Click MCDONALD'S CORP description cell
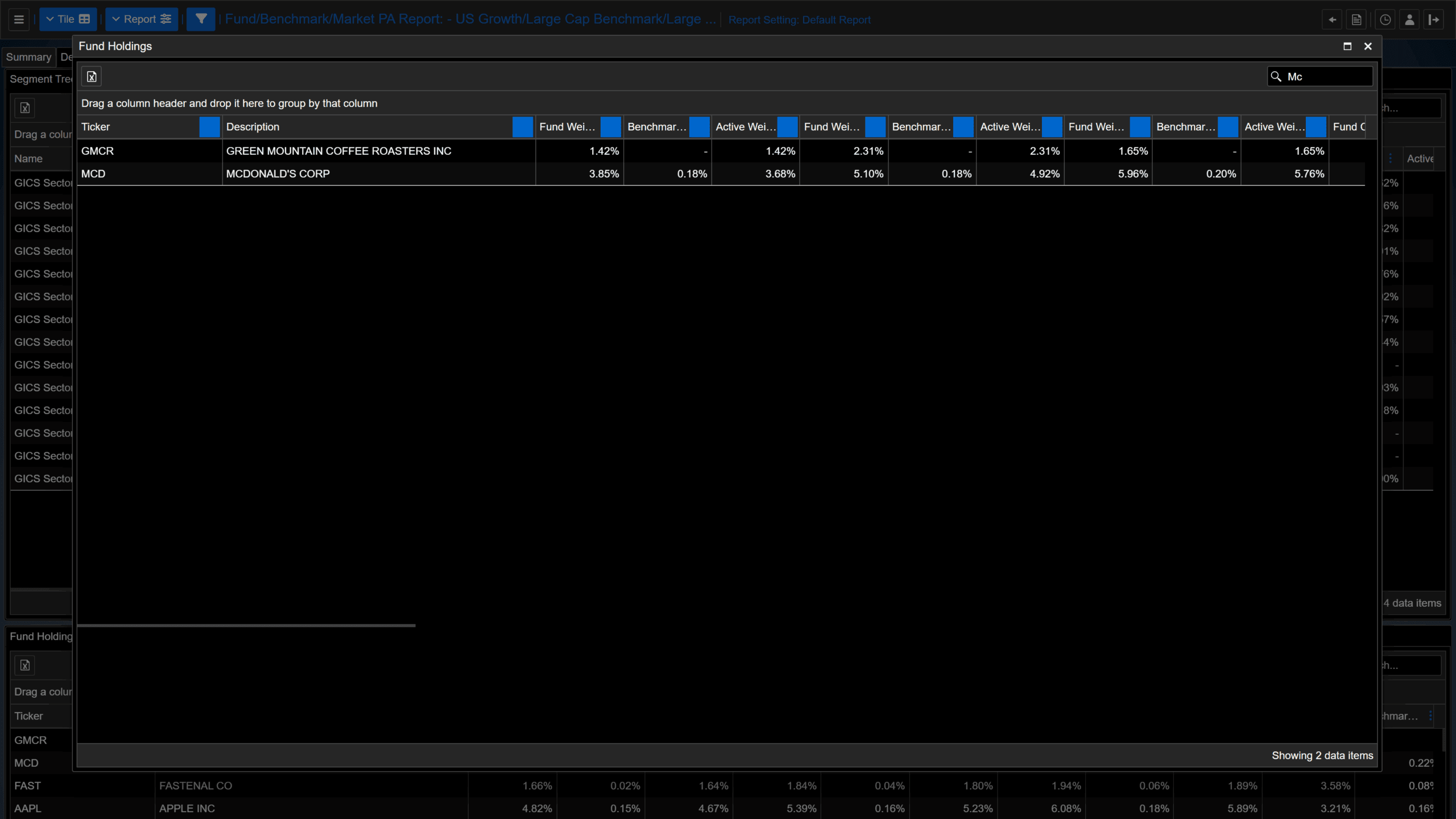 tap(379, 173)
